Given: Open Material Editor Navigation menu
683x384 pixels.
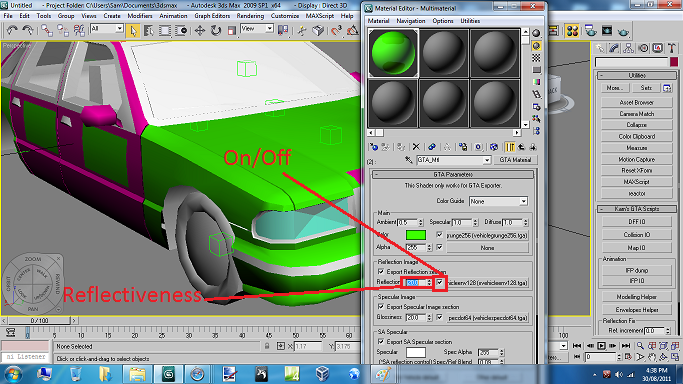Looking at the screenshot, I should [x=410, y=21].
